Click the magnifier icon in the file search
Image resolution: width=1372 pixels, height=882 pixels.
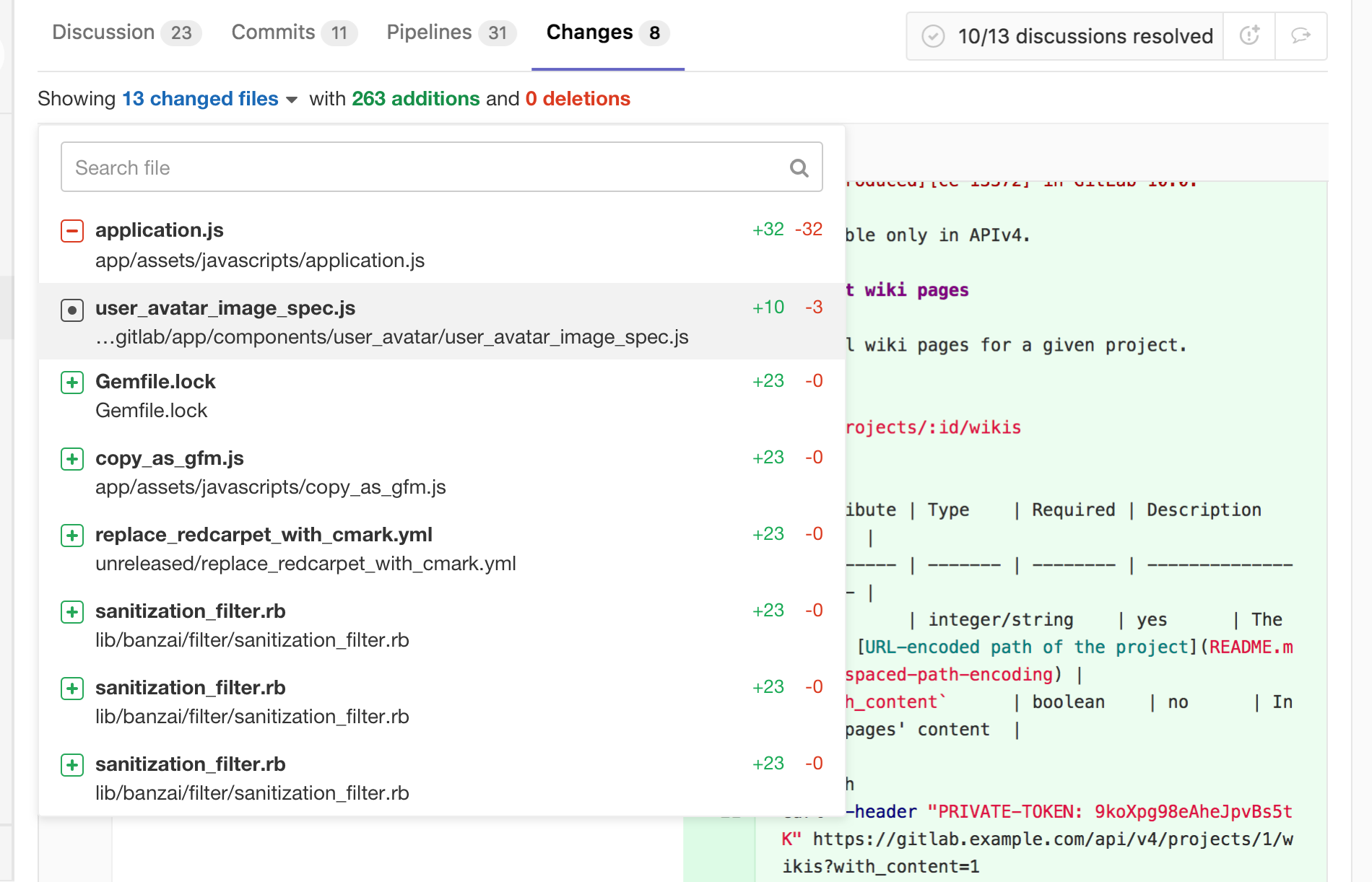click(799, 167)
